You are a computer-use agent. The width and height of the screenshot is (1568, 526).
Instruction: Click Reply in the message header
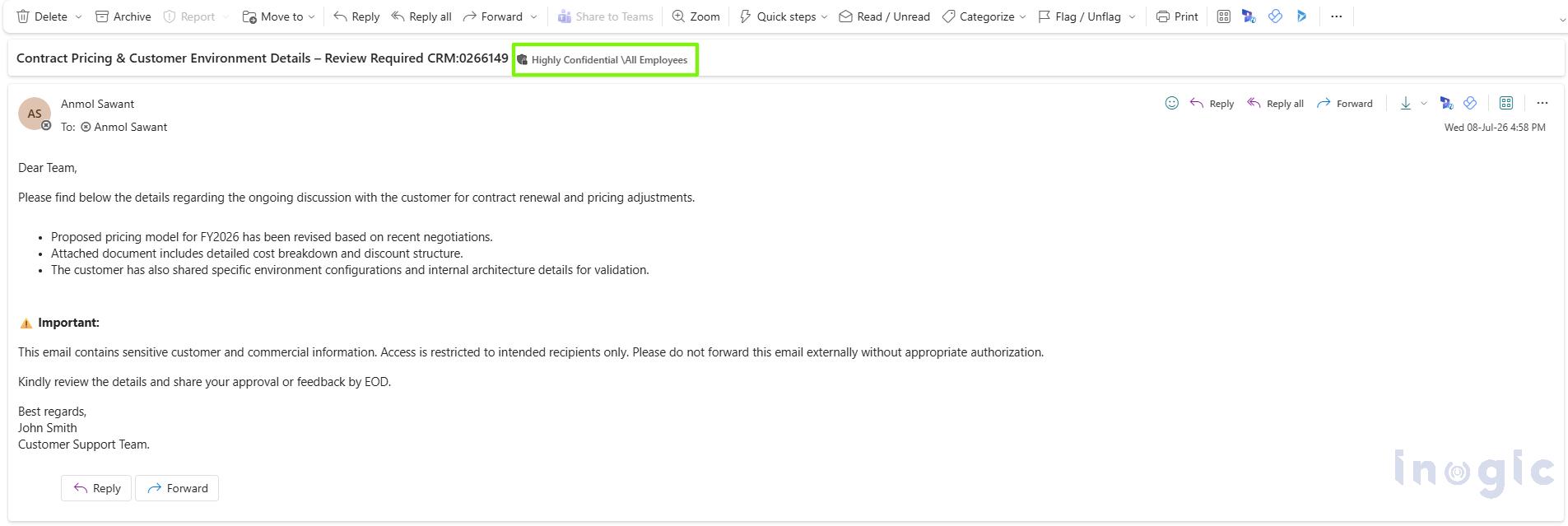(x=1212, y=103)
